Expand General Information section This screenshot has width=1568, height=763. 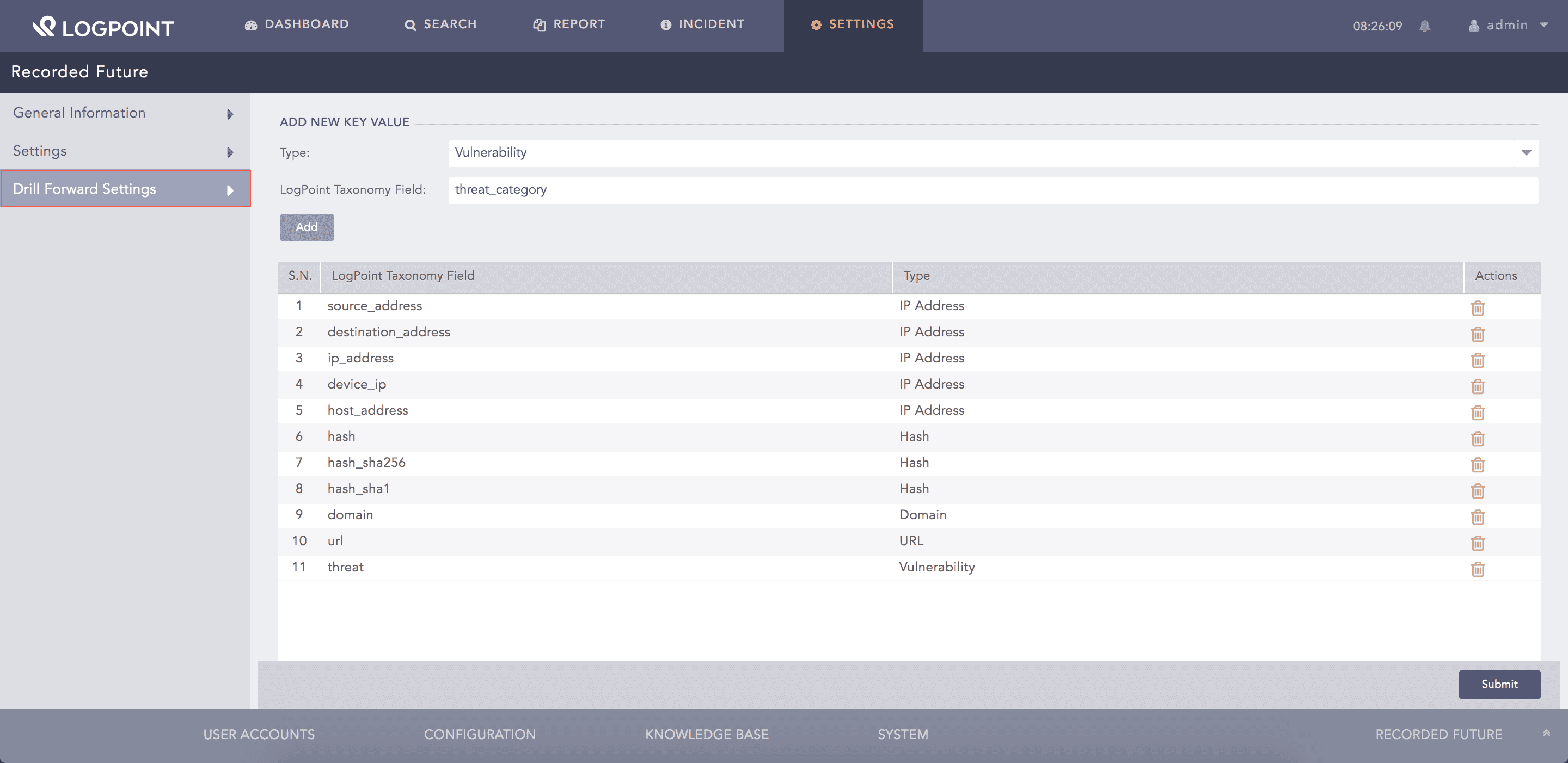[124, 113]
